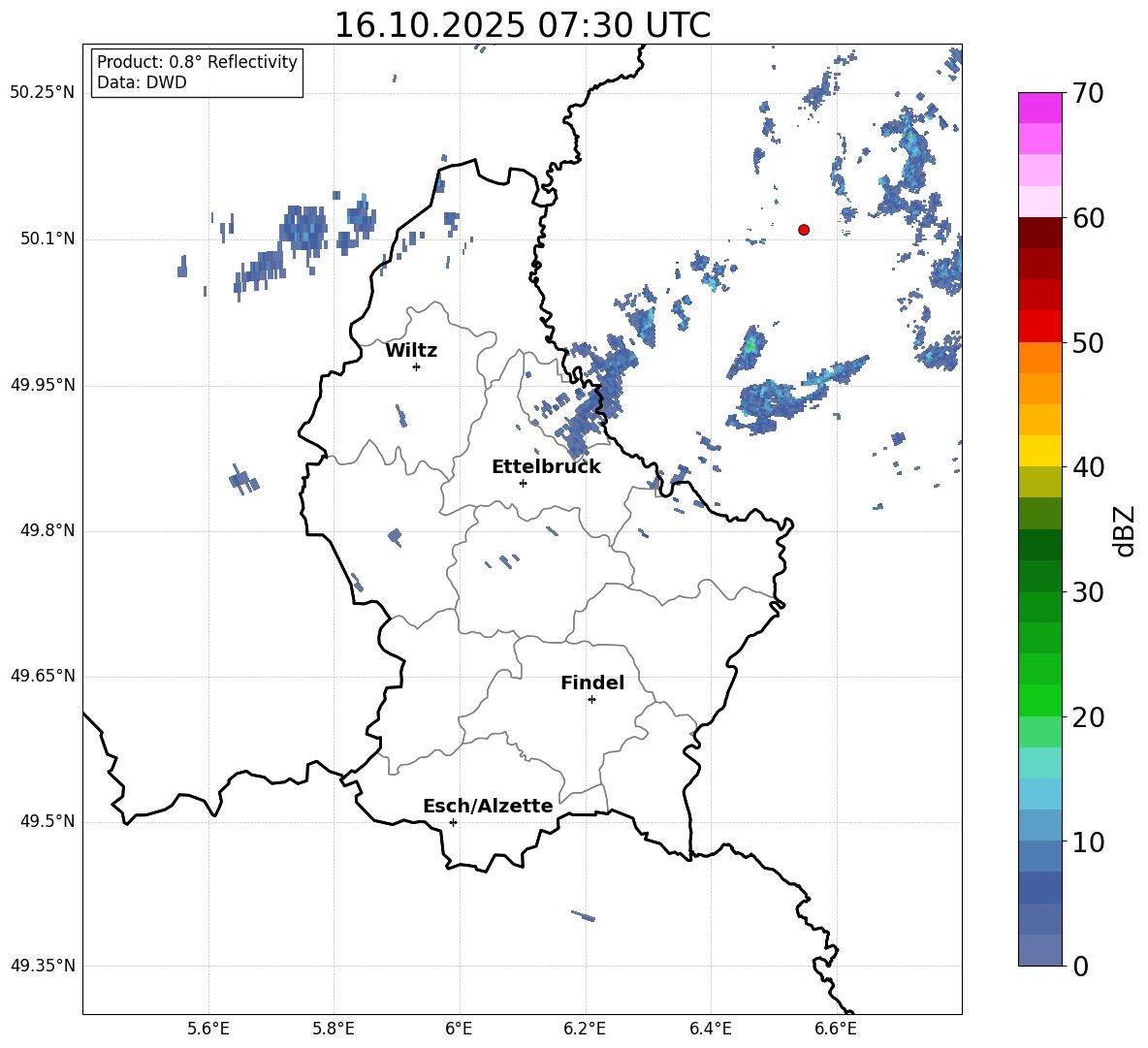Click the 50.1°N latitude label
This screenshot has height=1048, width=1148.
pos(48,238)
